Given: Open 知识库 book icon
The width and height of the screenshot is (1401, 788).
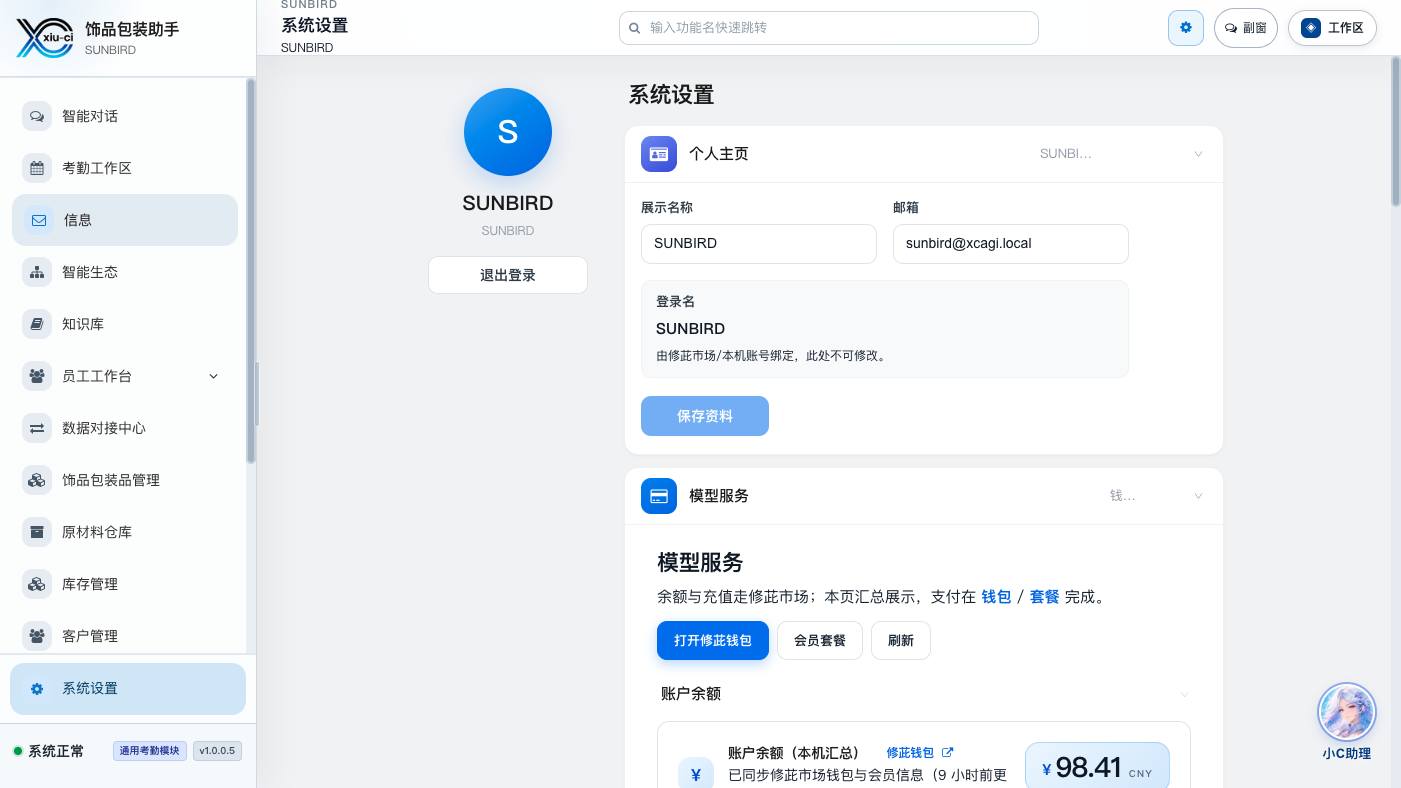Looking at the screenshot, I should coord(37,324).
